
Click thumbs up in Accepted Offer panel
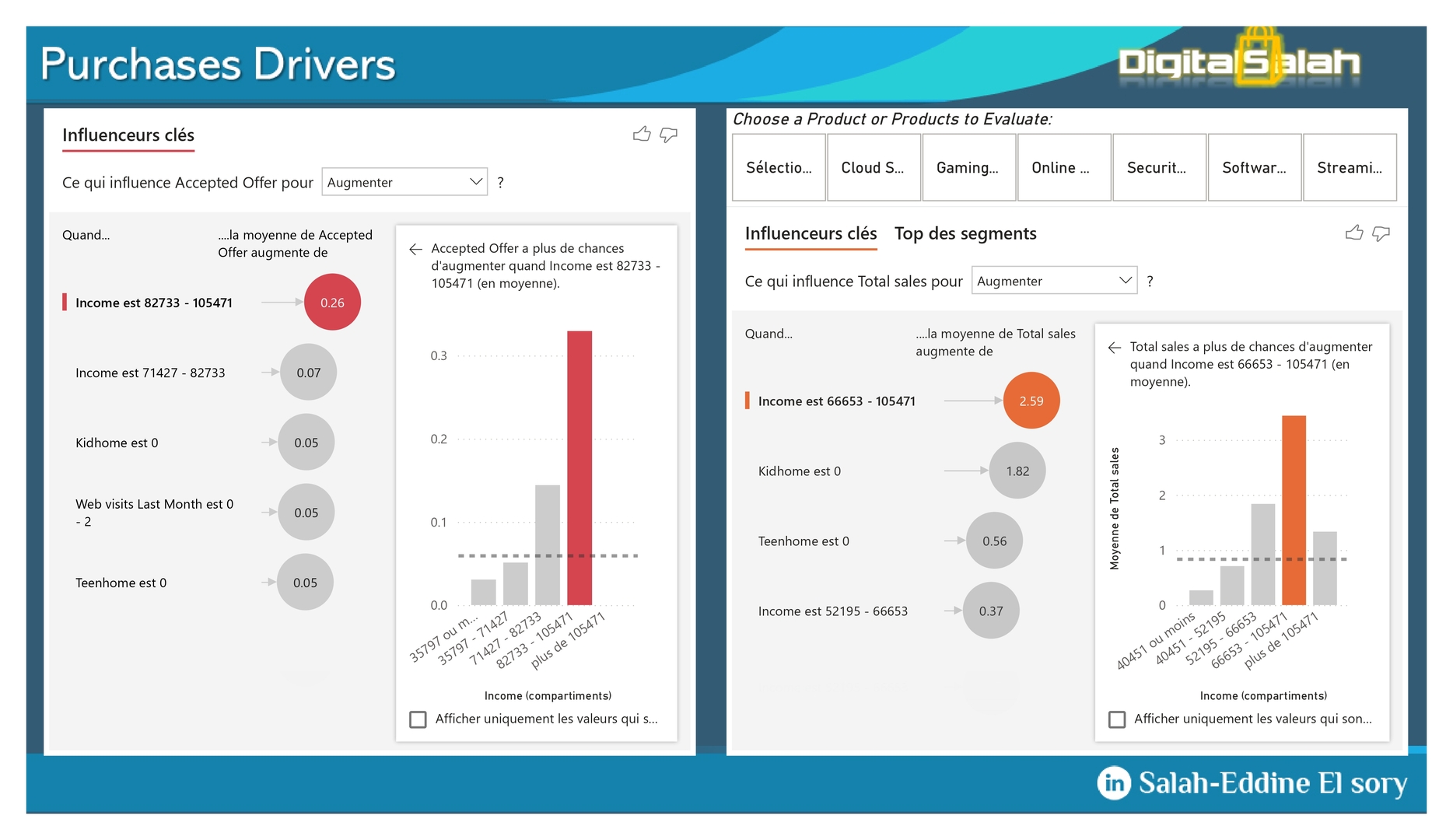pyautogui.click(x=642, y=135)
